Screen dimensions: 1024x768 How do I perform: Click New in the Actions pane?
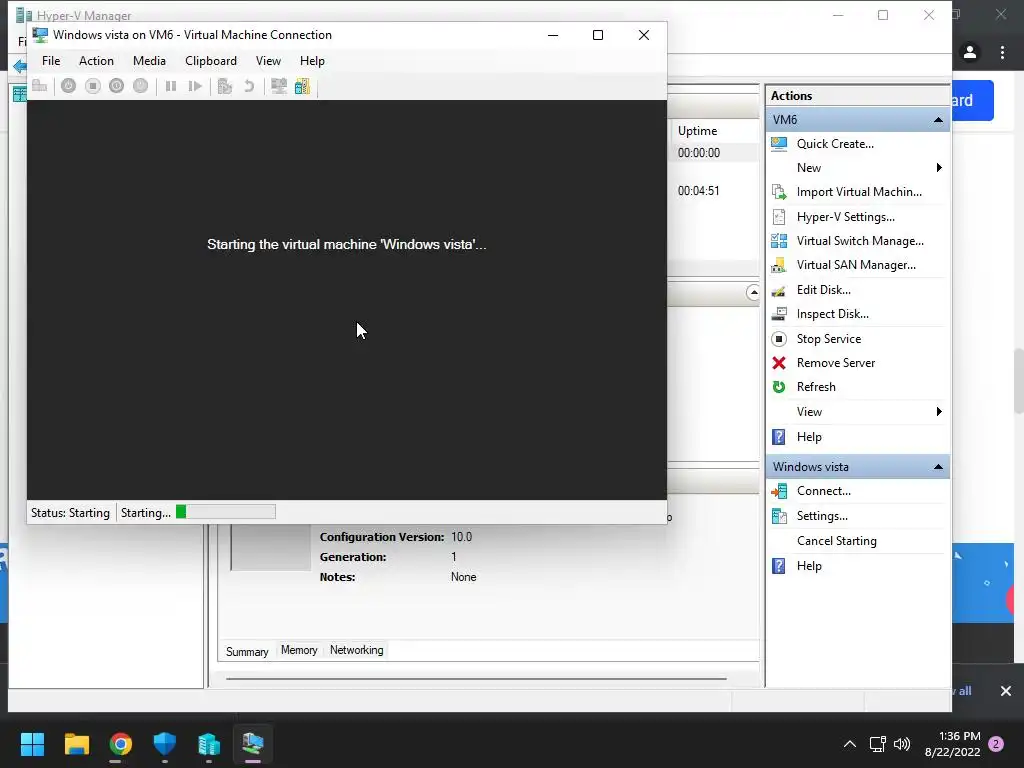coord(808,168)
